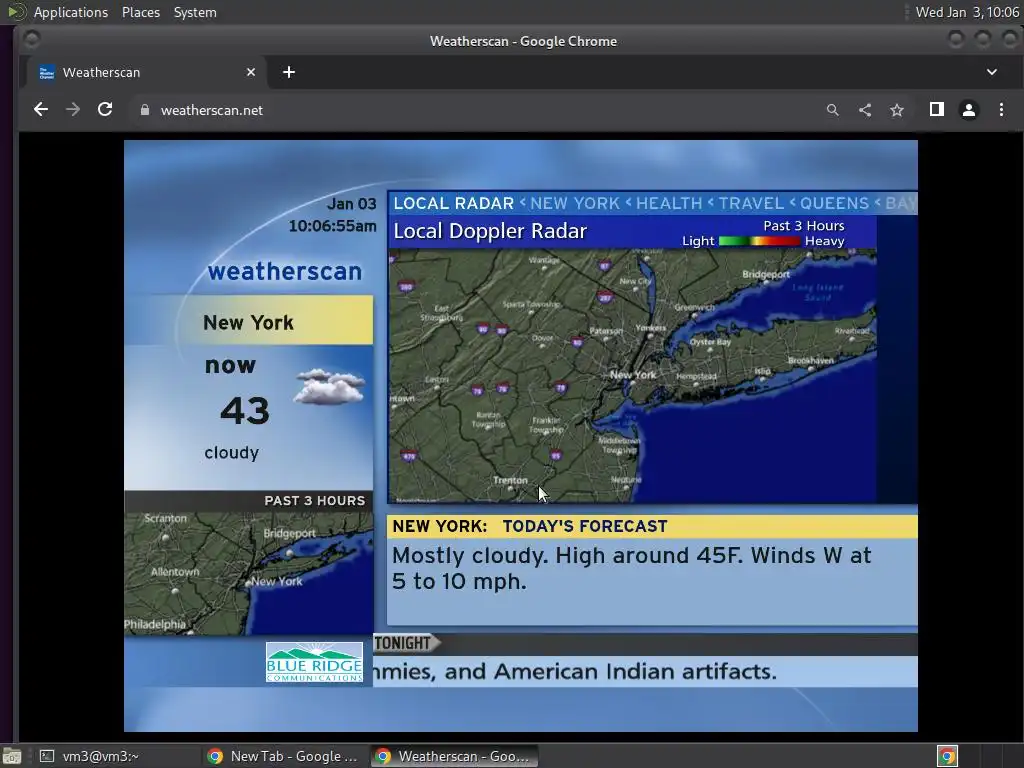The image size is (1024, 768).
Task: Select the Weatherscan browser tab
Action: [147, 72]
